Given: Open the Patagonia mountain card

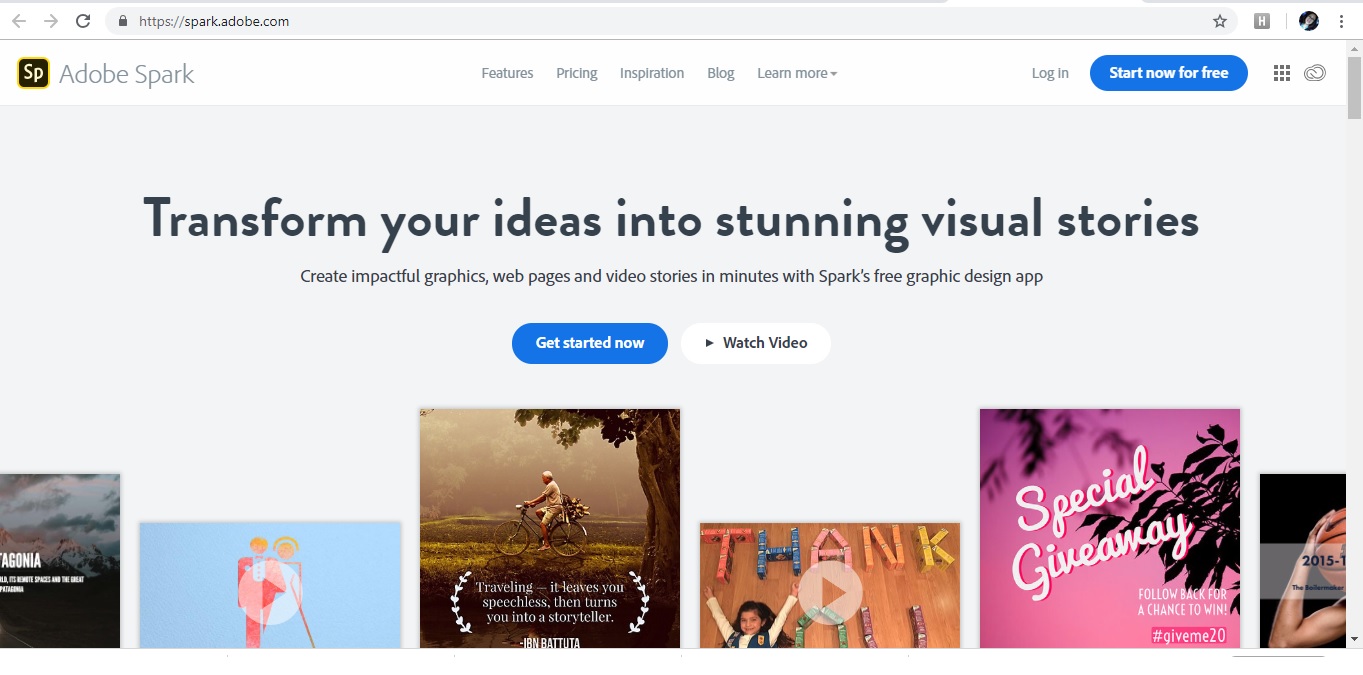Looking at the screenshot, I should pyautogui.click(x=60, y=561).
